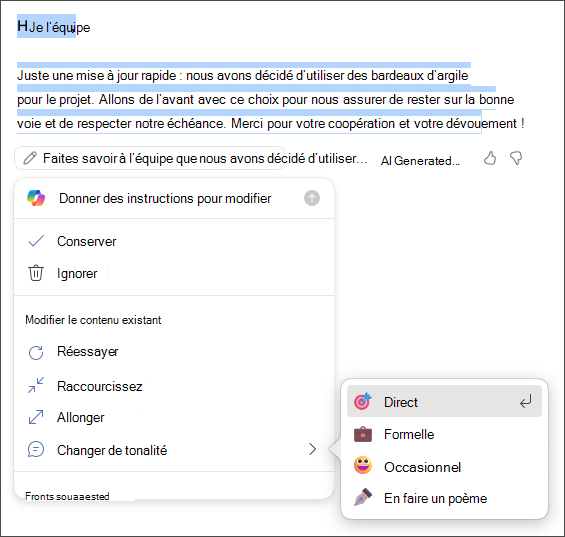Click the poem fountain pen icon

coord(362,497)
